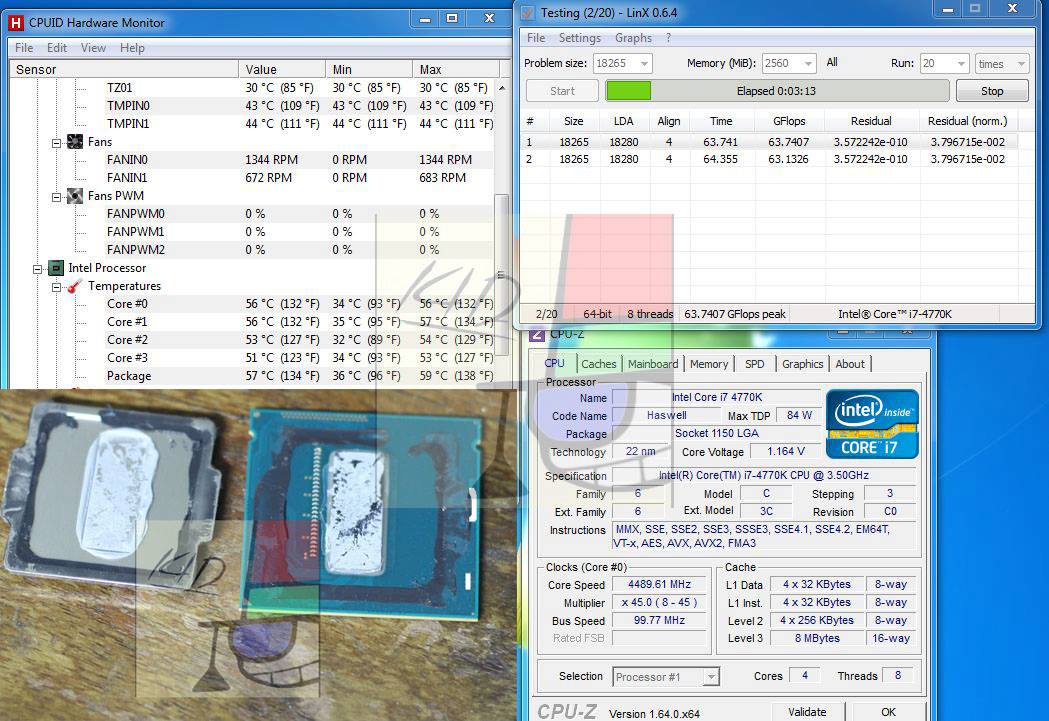Click the GFlops column header in LinX
The width and height of the screenshot is (1049, 721).
click(789, 121)
